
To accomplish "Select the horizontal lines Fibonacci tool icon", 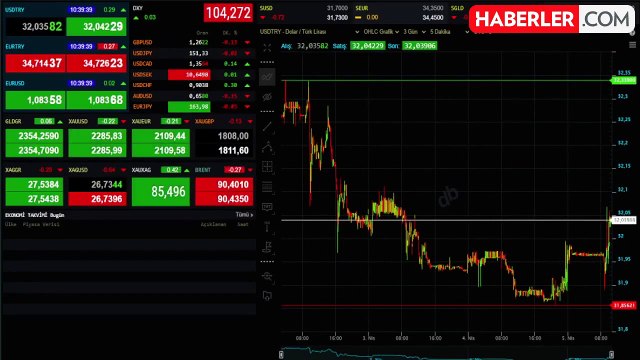I will pos(267,187).
